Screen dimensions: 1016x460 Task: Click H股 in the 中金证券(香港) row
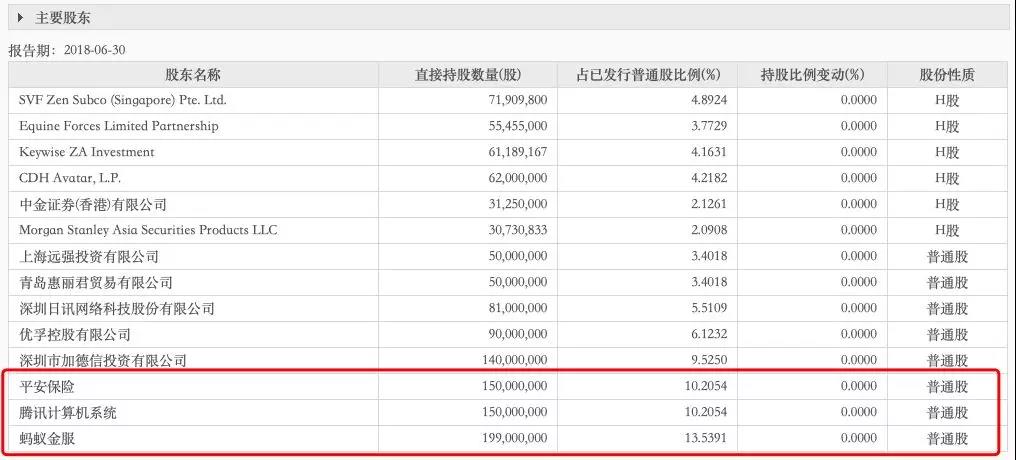click(947, 204)
